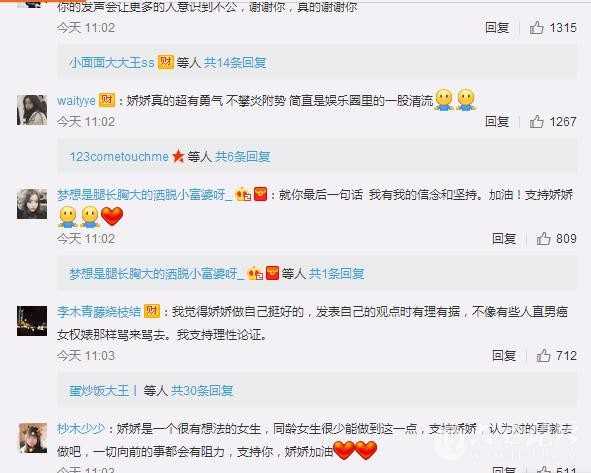Click yellow badge next to 李木青藤绕枝结

(x=152, y=311)
